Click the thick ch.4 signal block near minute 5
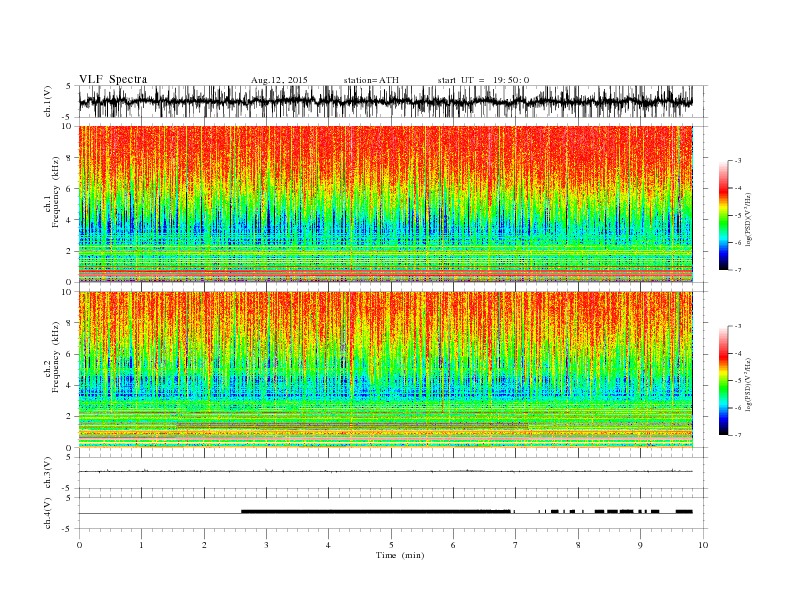The width and height of the screenshot is (792, 612). pyautogui.click(x=376, y=511)
